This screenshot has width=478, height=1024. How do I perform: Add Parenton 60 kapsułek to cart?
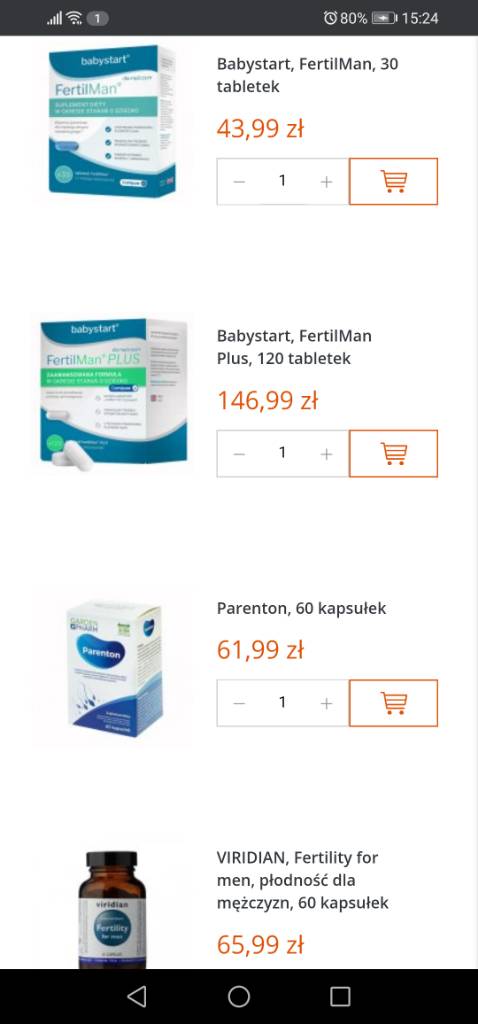click(393, 703)
